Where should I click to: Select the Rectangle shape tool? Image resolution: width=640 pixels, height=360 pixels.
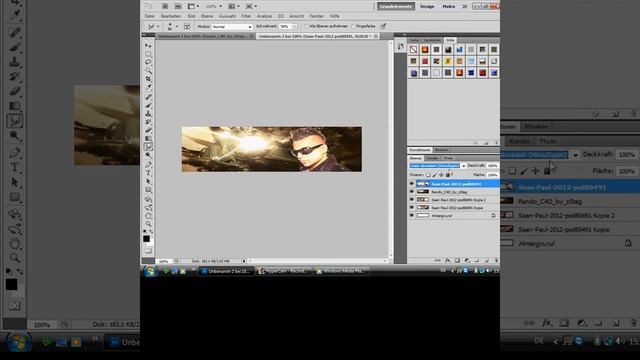148,190
